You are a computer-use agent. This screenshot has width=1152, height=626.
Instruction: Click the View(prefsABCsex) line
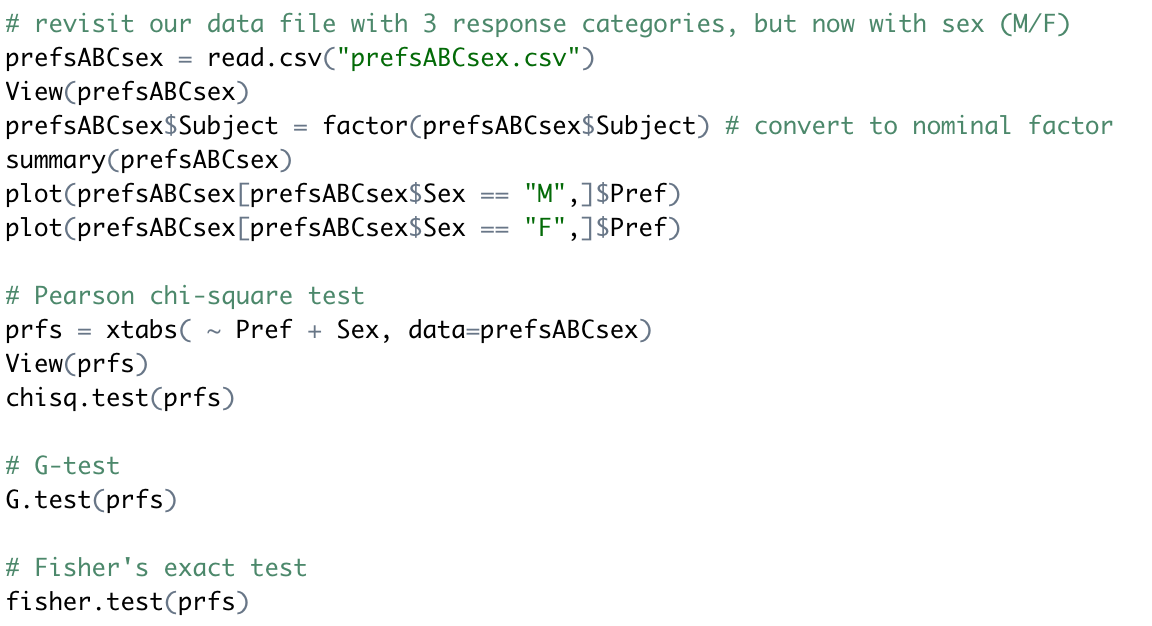[x=126, y=92]
